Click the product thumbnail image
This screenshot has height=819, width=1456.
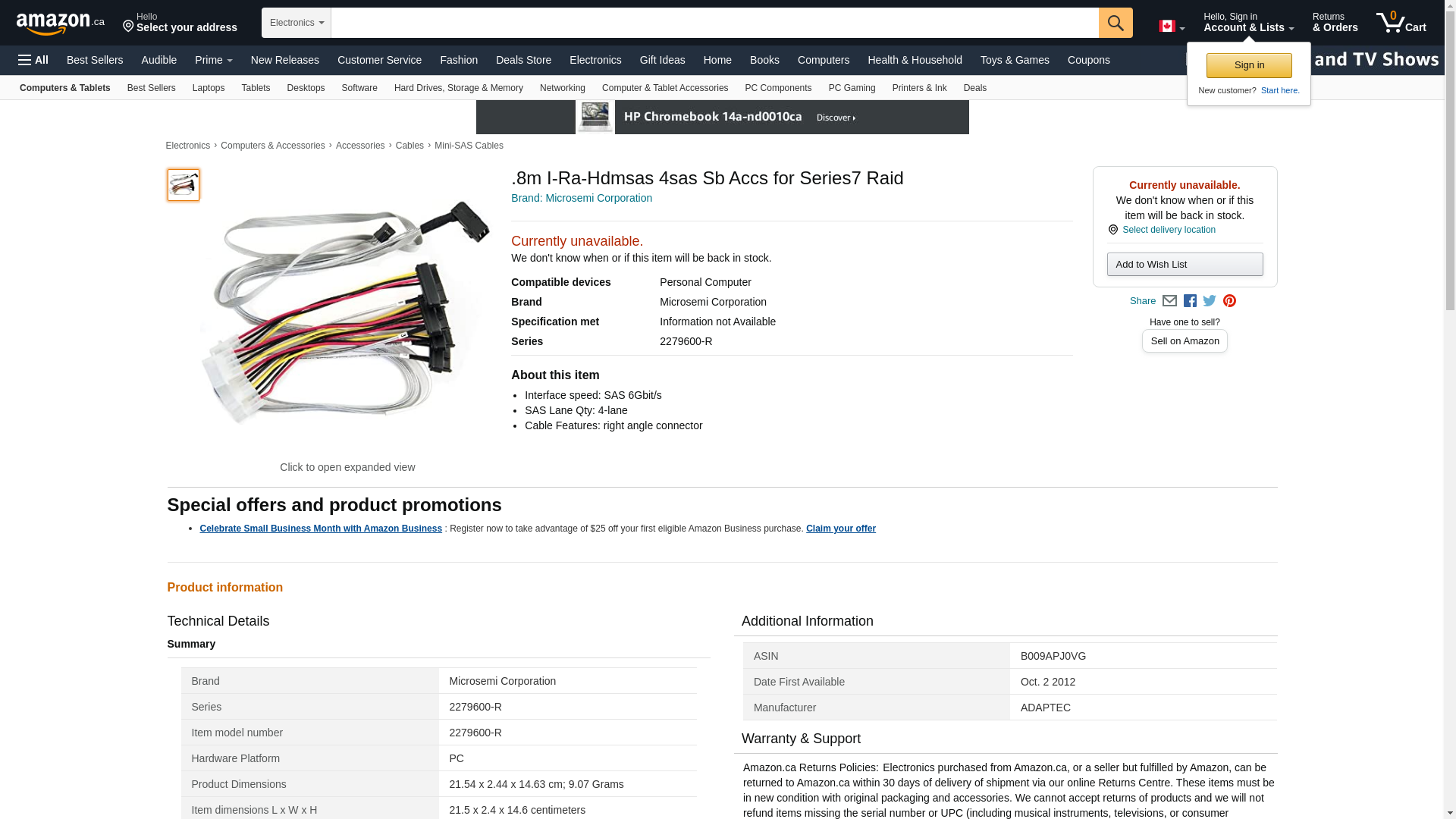pos(184,185)
